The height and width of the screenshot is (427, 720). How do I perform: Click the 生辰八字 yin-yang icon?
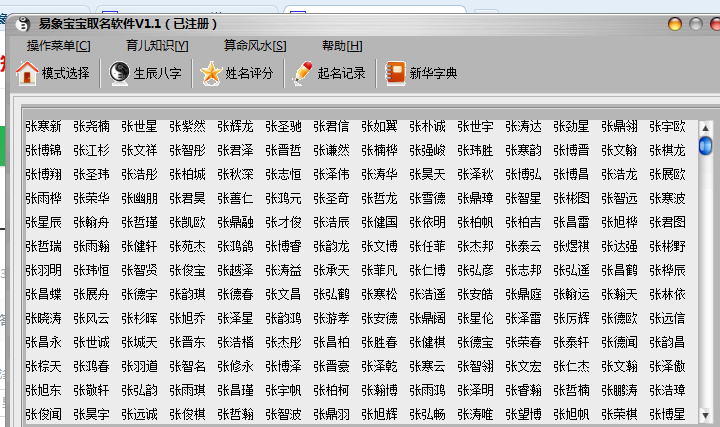[x=119, y=73]
